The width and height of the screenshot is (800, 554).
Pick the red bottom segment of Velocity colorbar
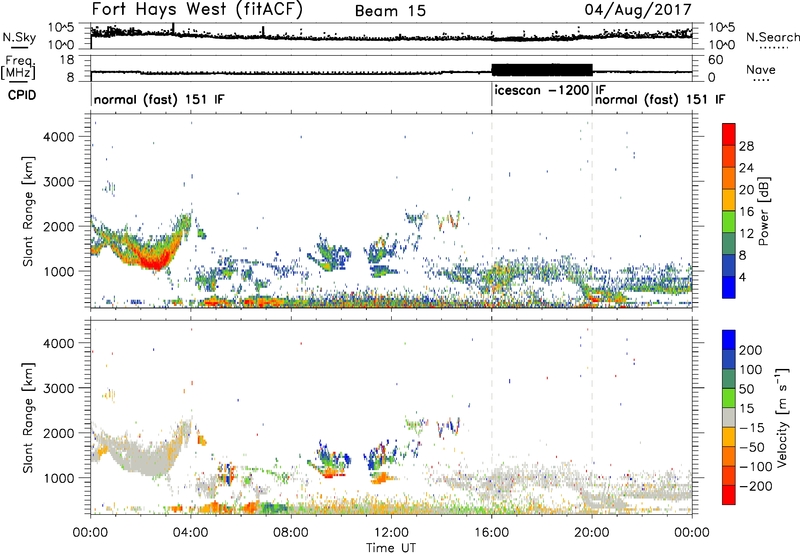pos(729,495)
